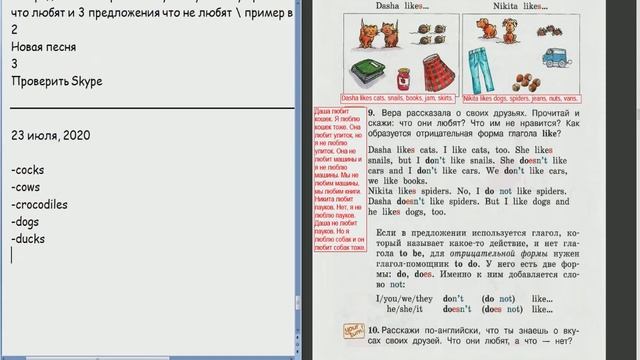Click exercise number '10.' in the textbook
This screenshot has width=640, height=360.
(373, 330)
